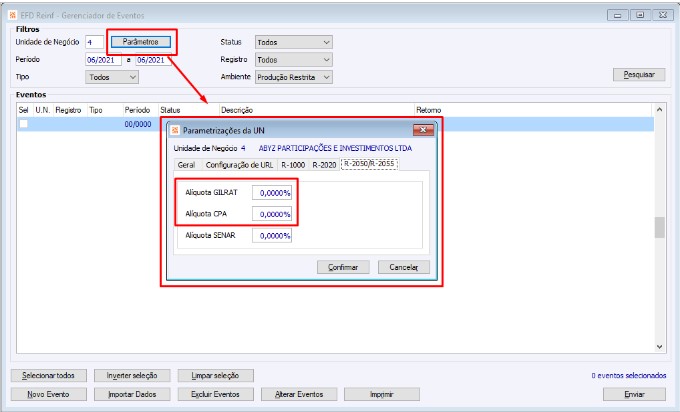The height and width of the screenshot is (412, 680).
Task: Expand the Registro dropdown
Action: tap(294, 59)
